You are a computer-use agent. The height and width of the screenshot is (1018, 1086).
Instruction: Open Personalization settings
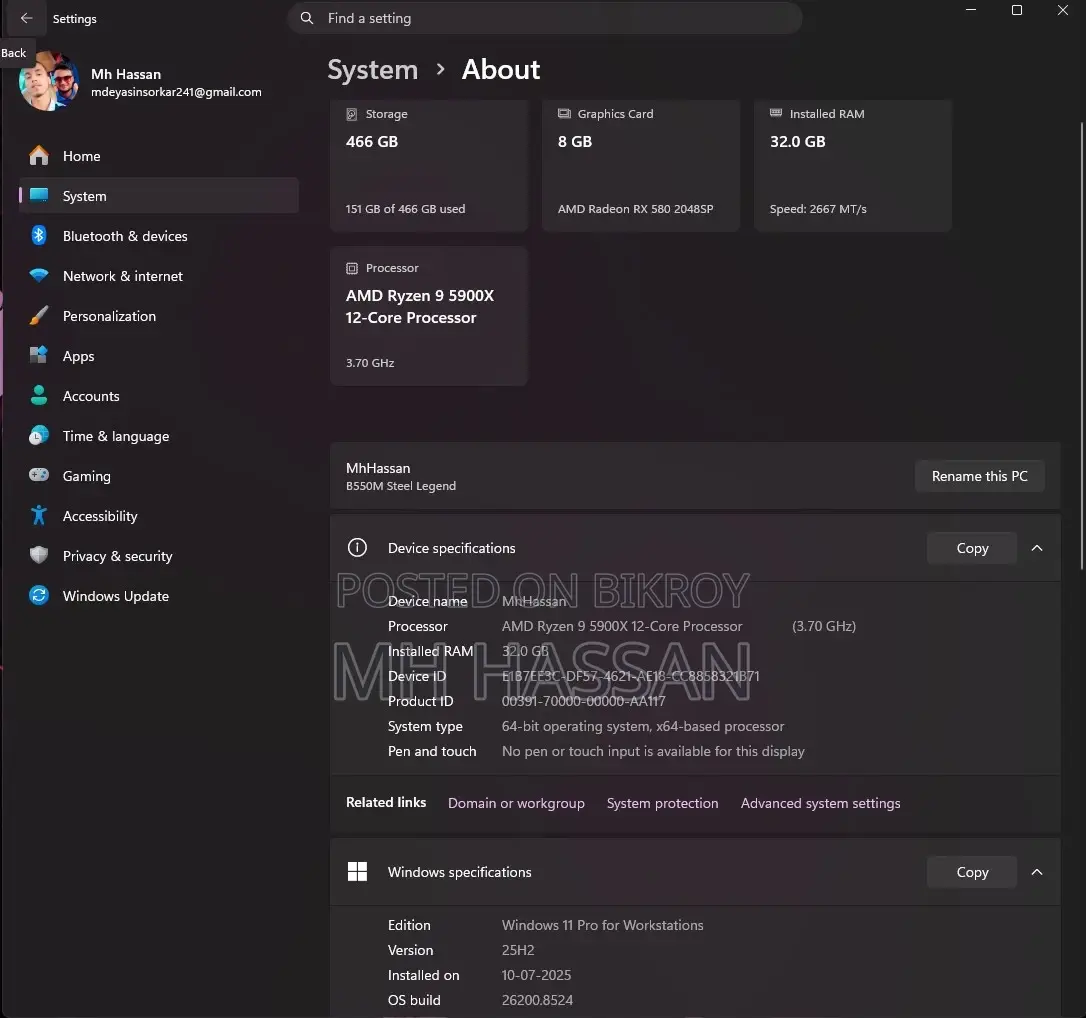(159, 316)
